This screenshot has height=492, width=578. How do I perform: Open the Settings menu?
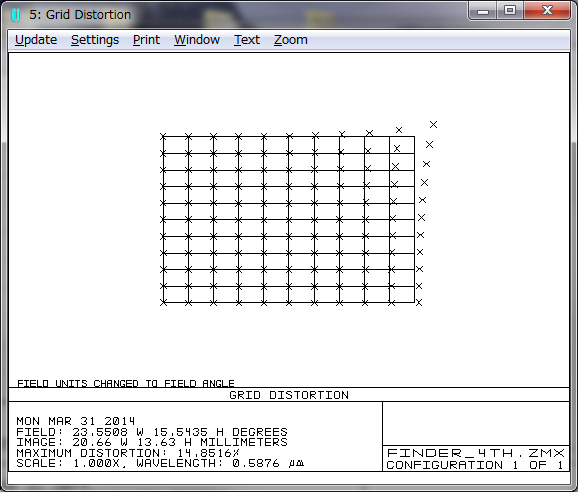[x=95, y=40]
